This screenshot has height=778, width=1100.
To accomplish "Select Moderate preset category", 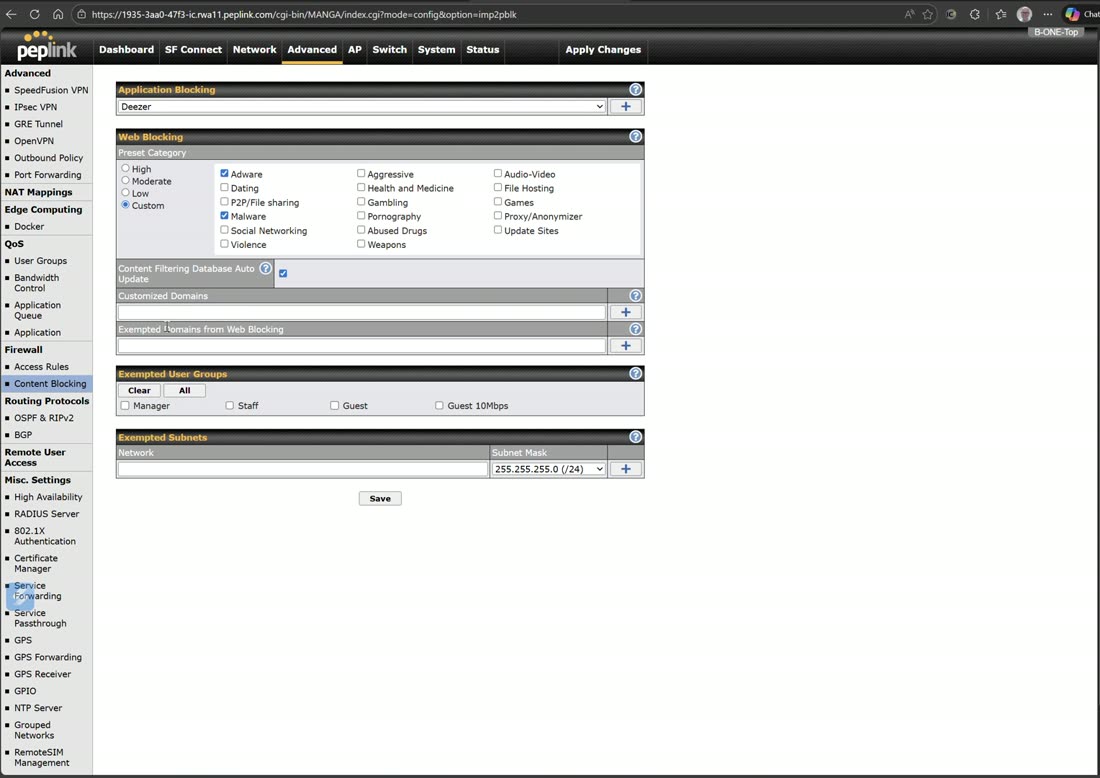I will [x=126, y=180].
